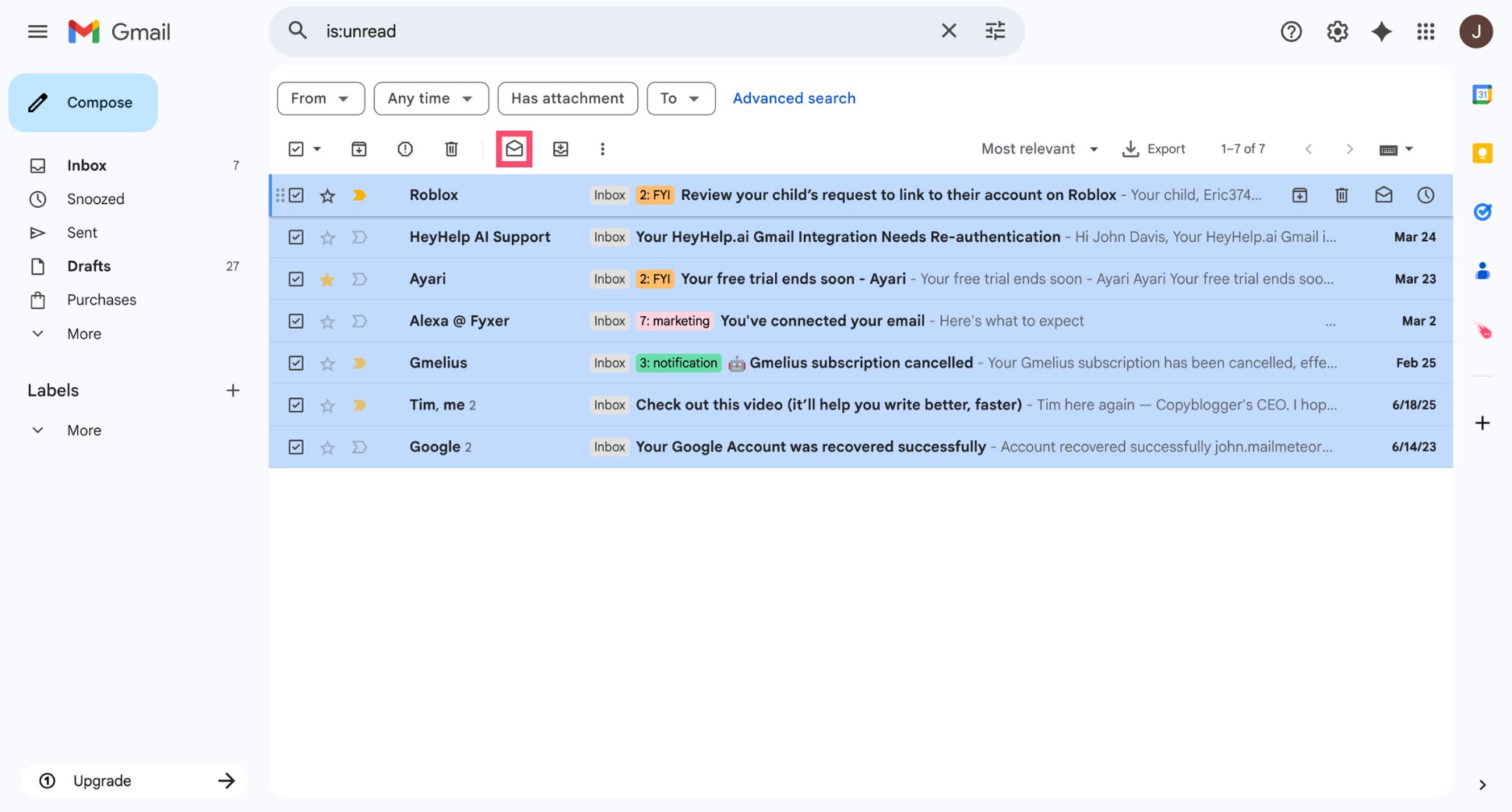
Task: Delete the Roblox email from row
Action: 1341,195
